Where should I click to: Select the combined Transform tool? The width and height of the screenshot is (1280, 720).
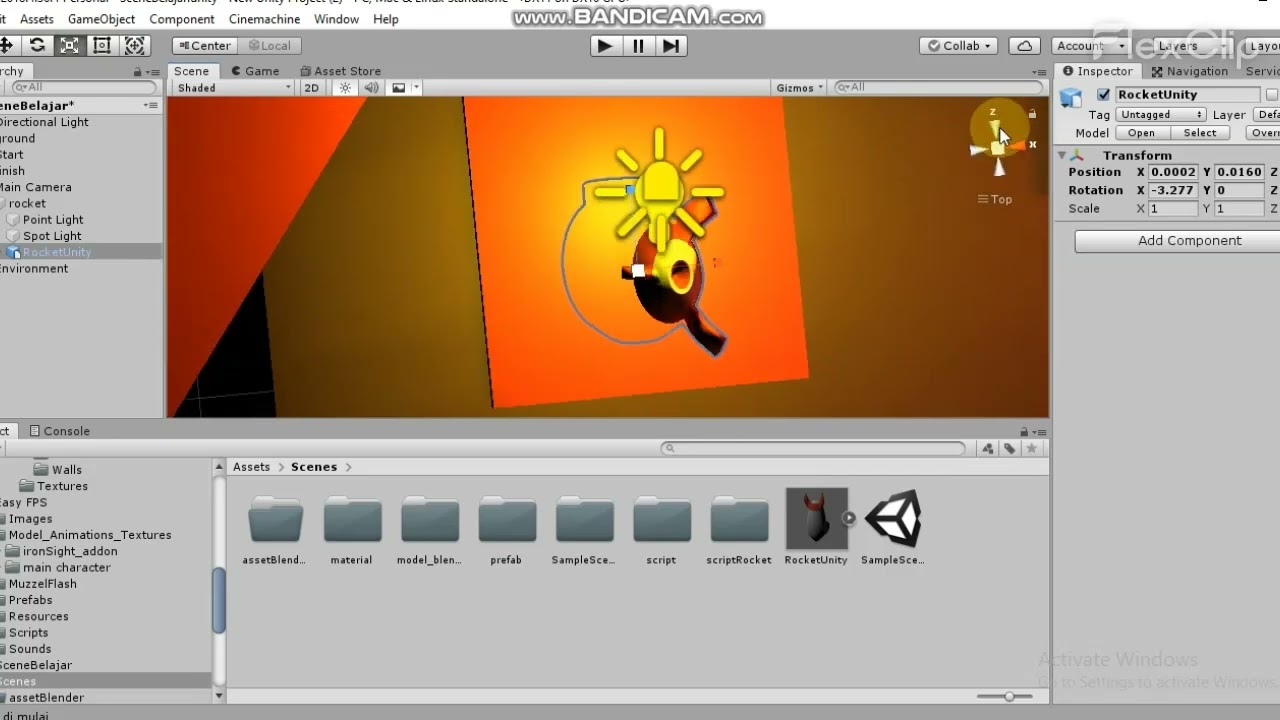coord(135,45)
